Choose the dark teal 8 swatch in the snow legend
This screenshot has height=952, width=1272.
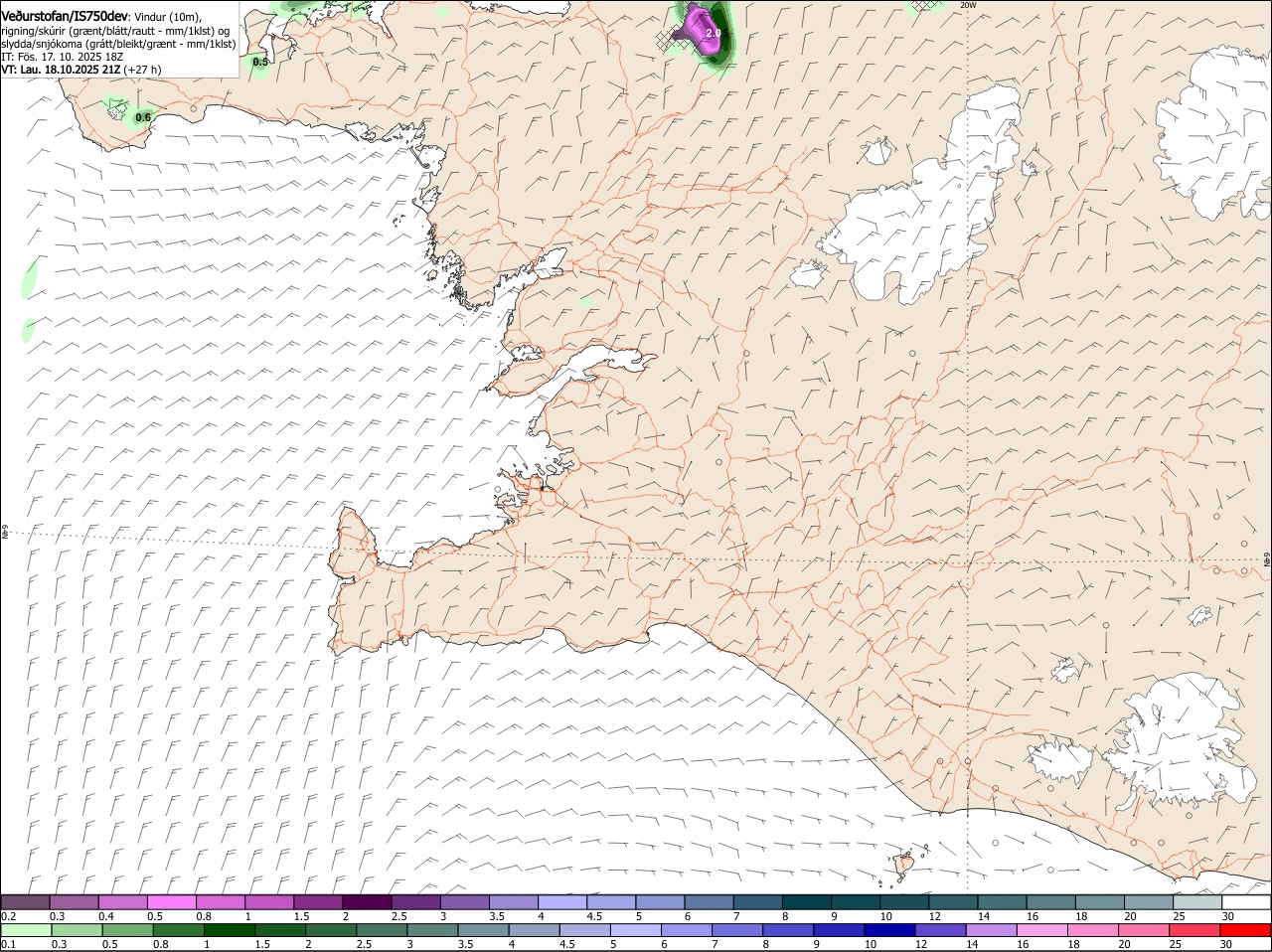807,902
